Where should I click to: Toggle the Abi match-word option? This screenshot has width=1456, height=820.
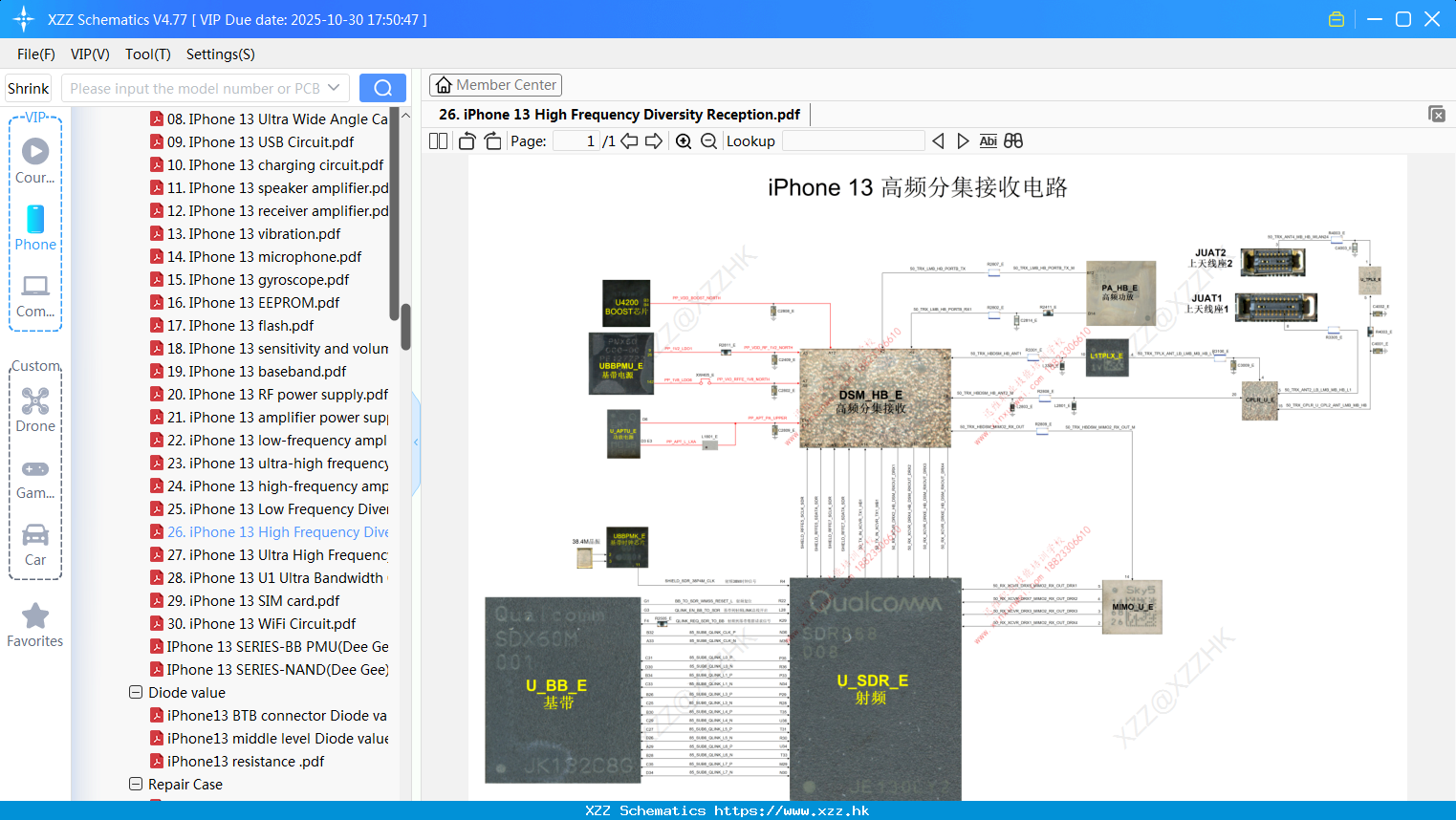988,140
